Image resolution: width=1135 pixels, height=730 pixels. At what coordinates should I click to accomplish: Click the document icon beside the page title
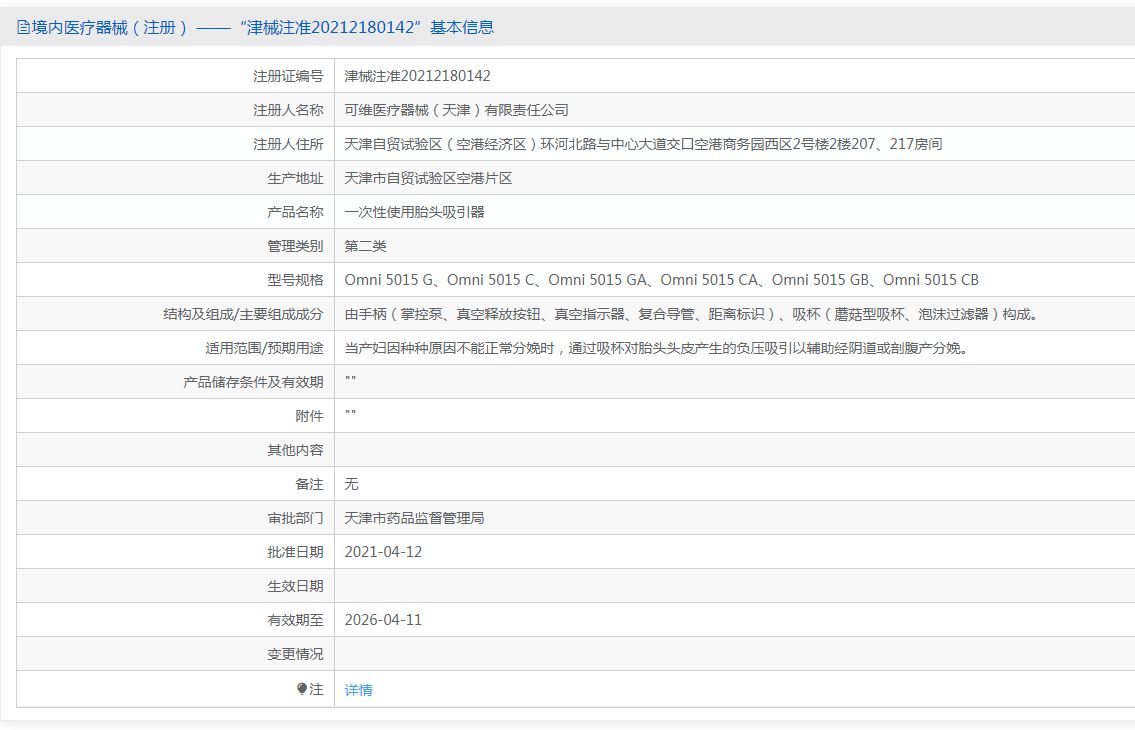tap(23, 28)
